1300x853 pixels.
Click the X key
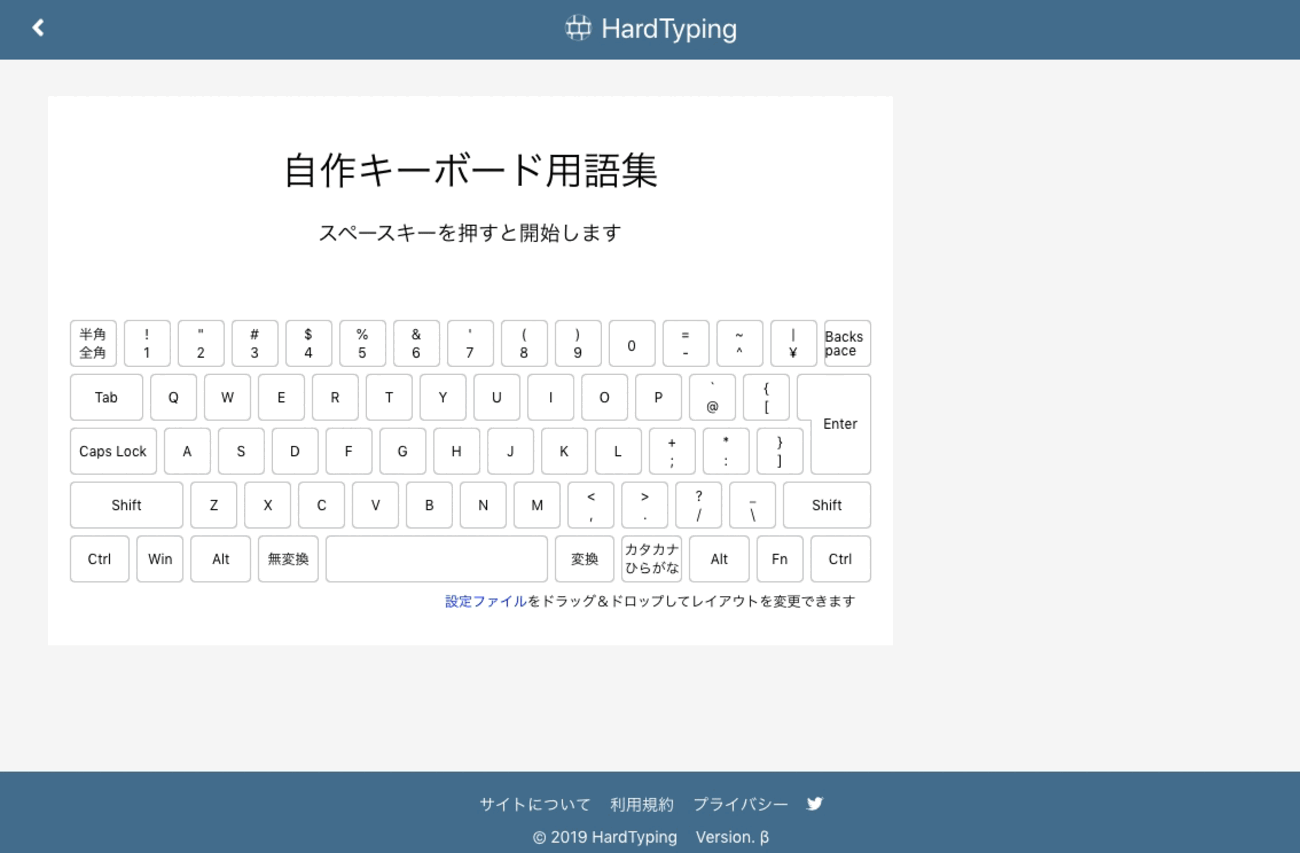tap(268, 505)
